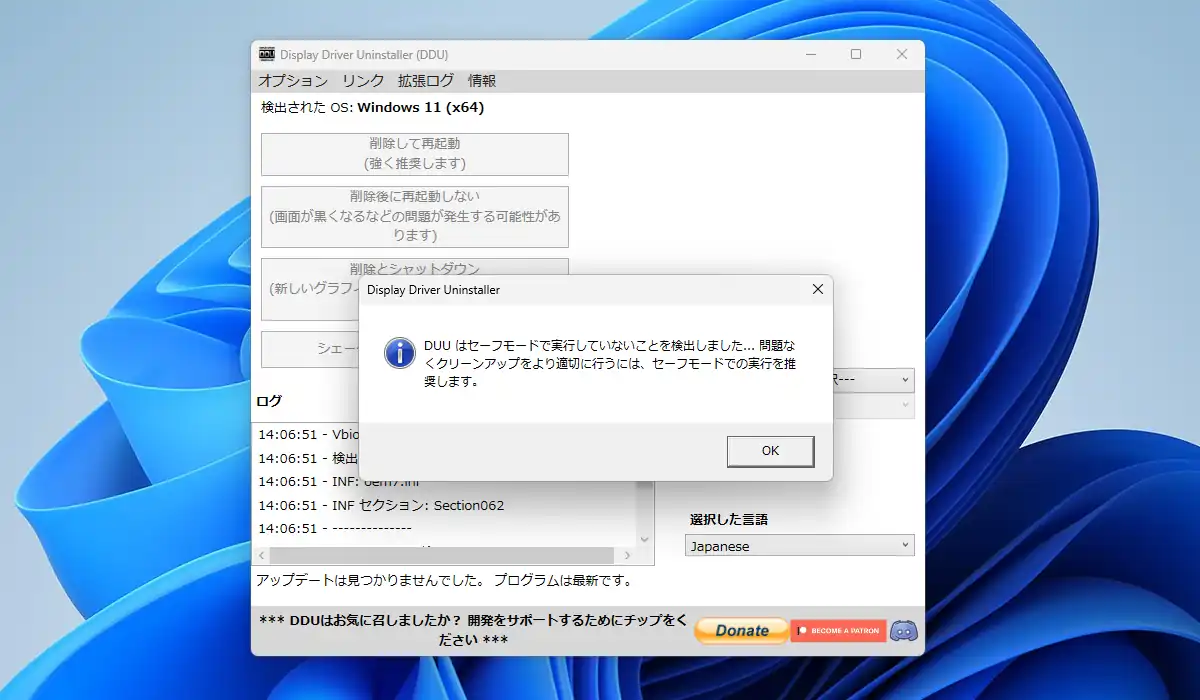Open the リンク menu
This screenshot has height=700, width=1200.
(x=363, y=81)
